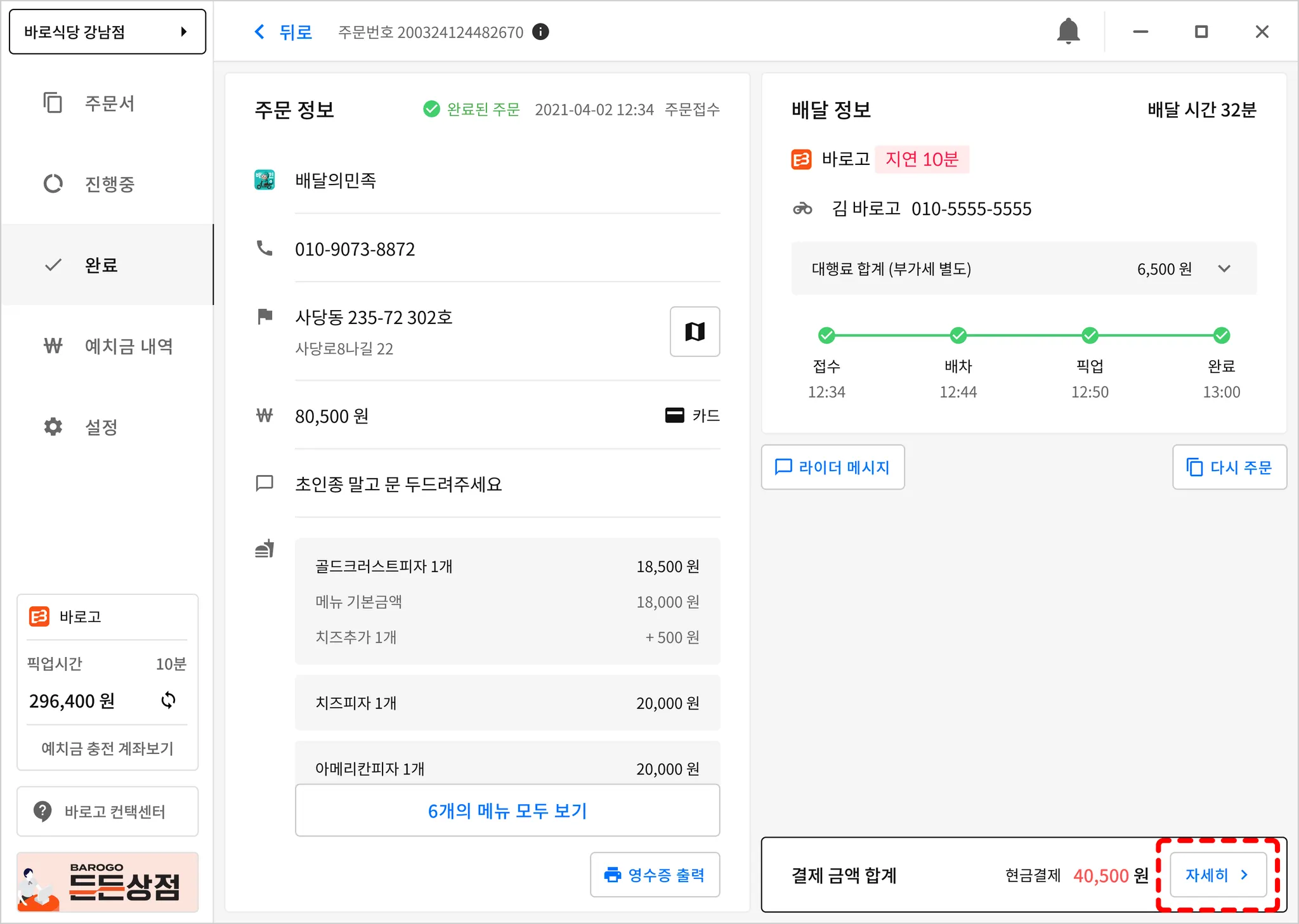Open 자세히 payment details

1217,875
